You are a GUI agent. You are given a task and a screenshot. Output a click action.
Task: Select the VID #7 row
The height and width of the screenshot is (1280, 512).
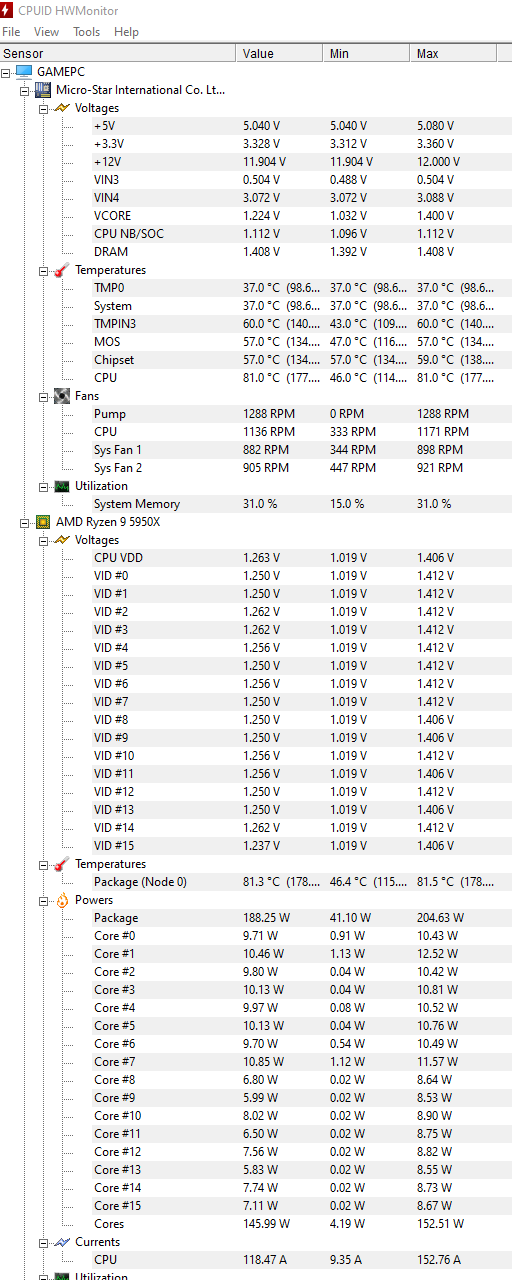point(301,702)
